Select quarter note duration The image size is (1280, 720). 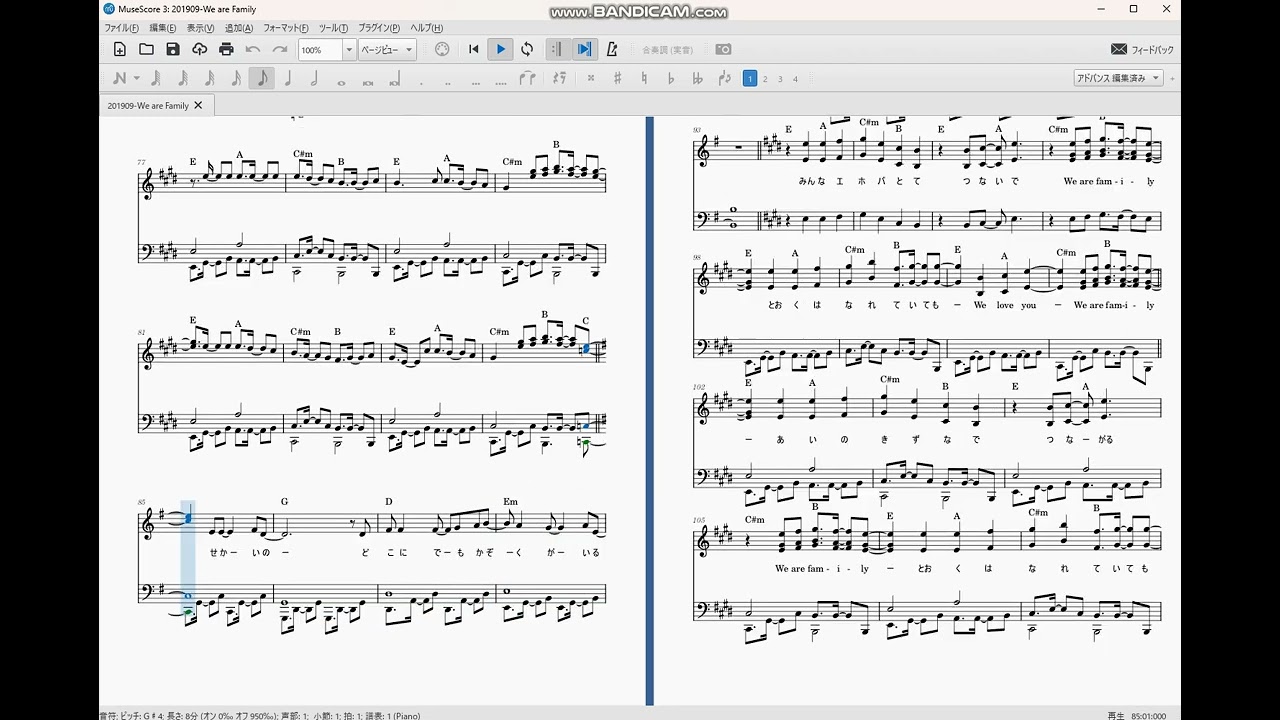[x=288, y=78]
